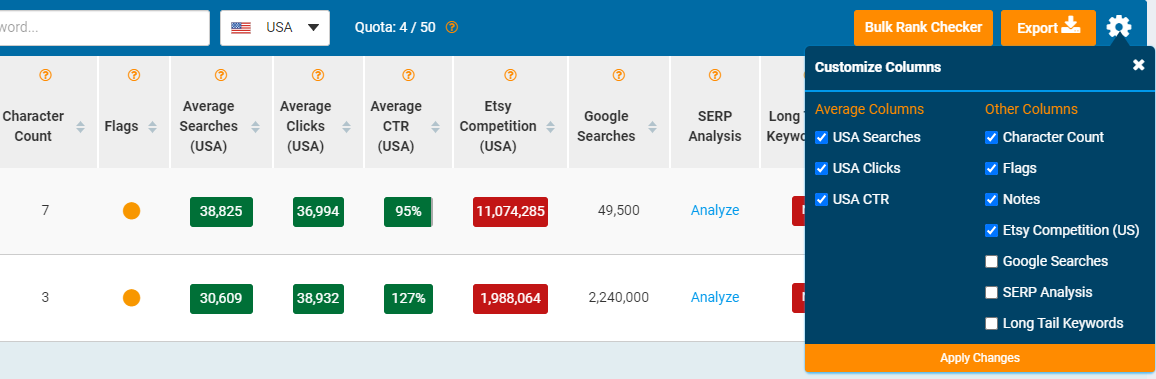
Task: Sort by Average CTR column arrows
Action: pos(435,127)
